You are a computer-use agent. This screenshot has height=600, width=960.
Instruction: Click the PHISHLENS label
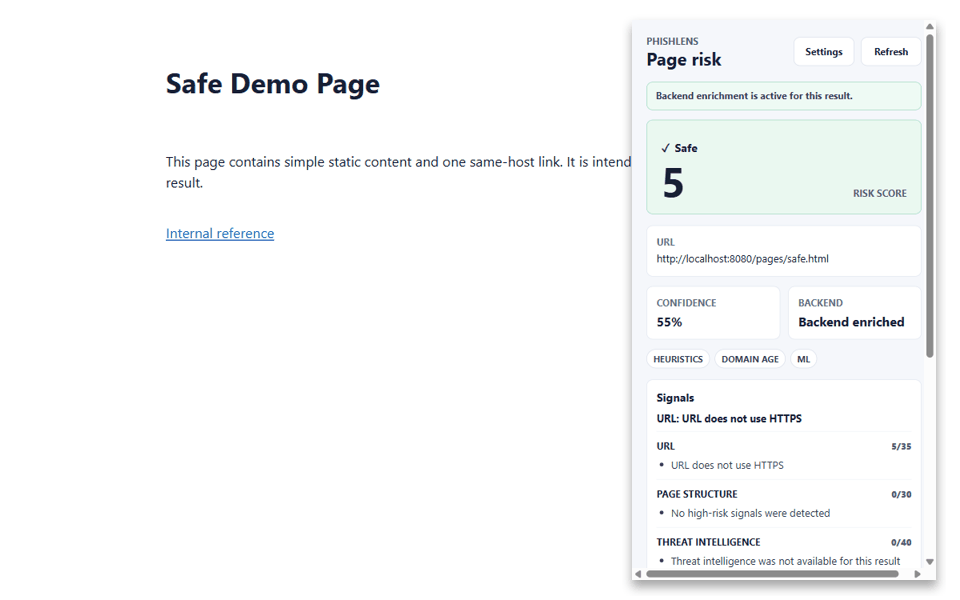click(672, 41)
